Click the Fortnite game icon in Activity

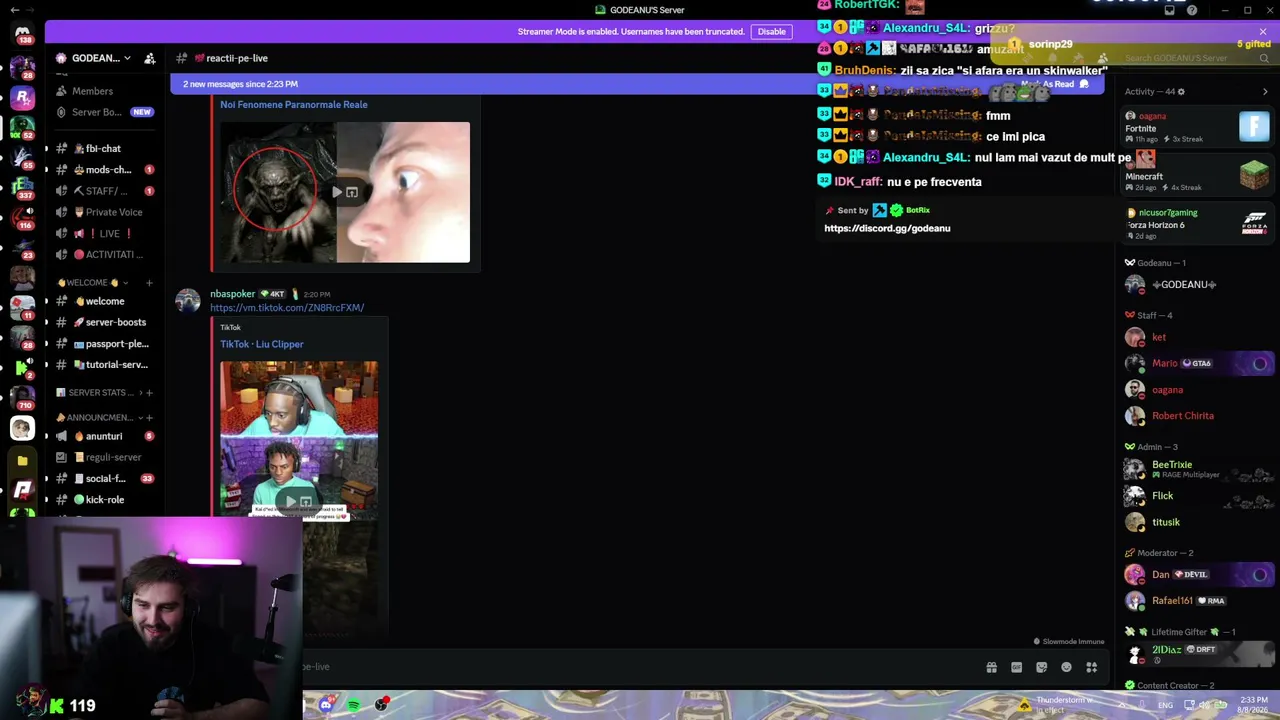click(1254, 127)
